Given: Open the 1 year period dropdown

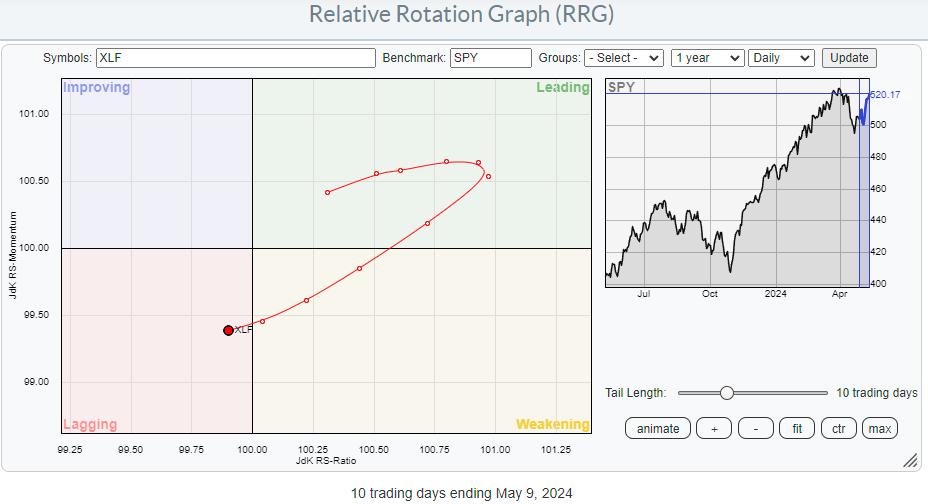Looking at the screenshot, I should pyautogui.click(x=707, y=58).
